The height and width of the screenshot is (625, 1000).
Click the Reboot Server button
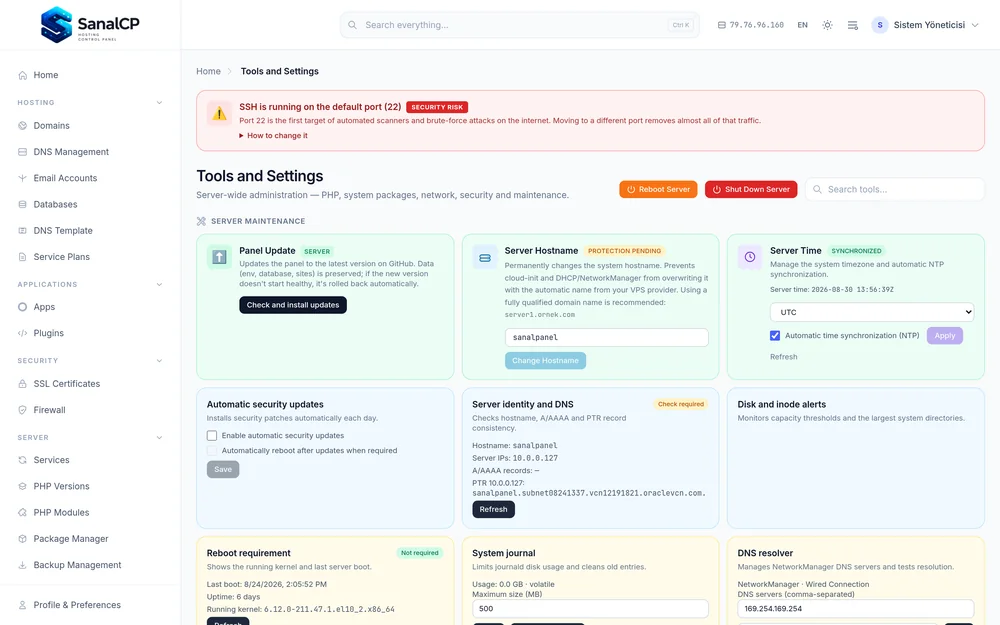coord(658,189)
